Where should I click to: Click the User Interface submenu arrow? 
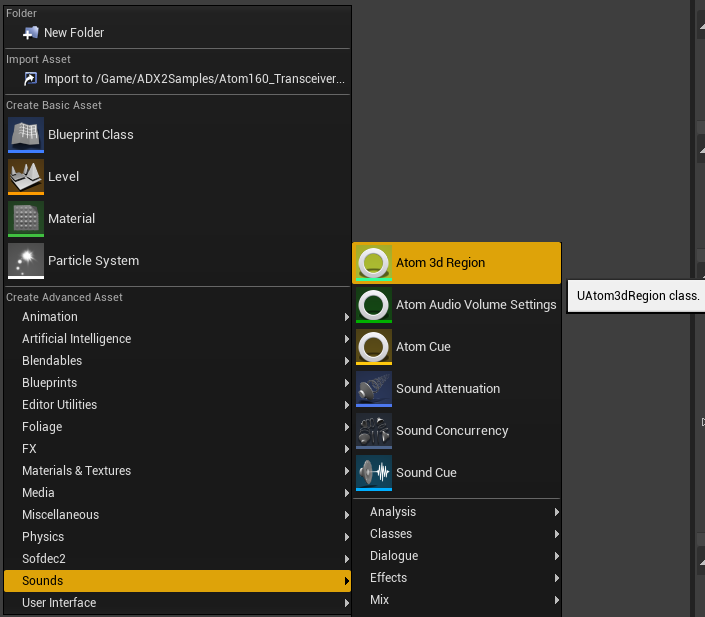(347, 603)
